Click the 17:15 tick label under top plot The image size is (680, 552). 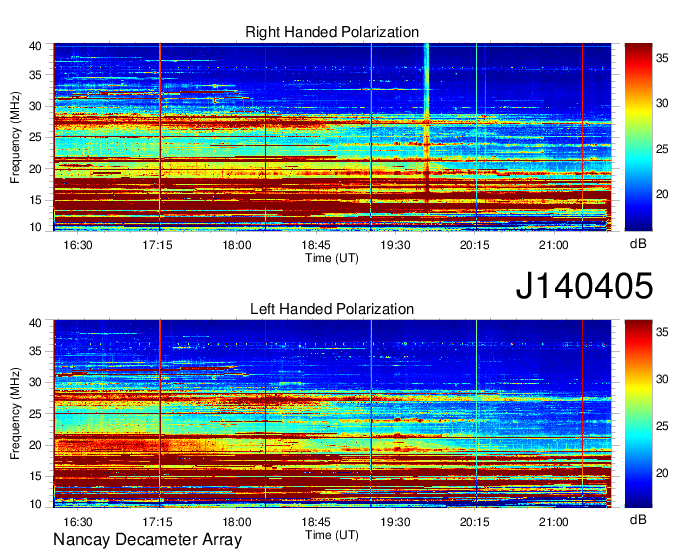[157, 245]
